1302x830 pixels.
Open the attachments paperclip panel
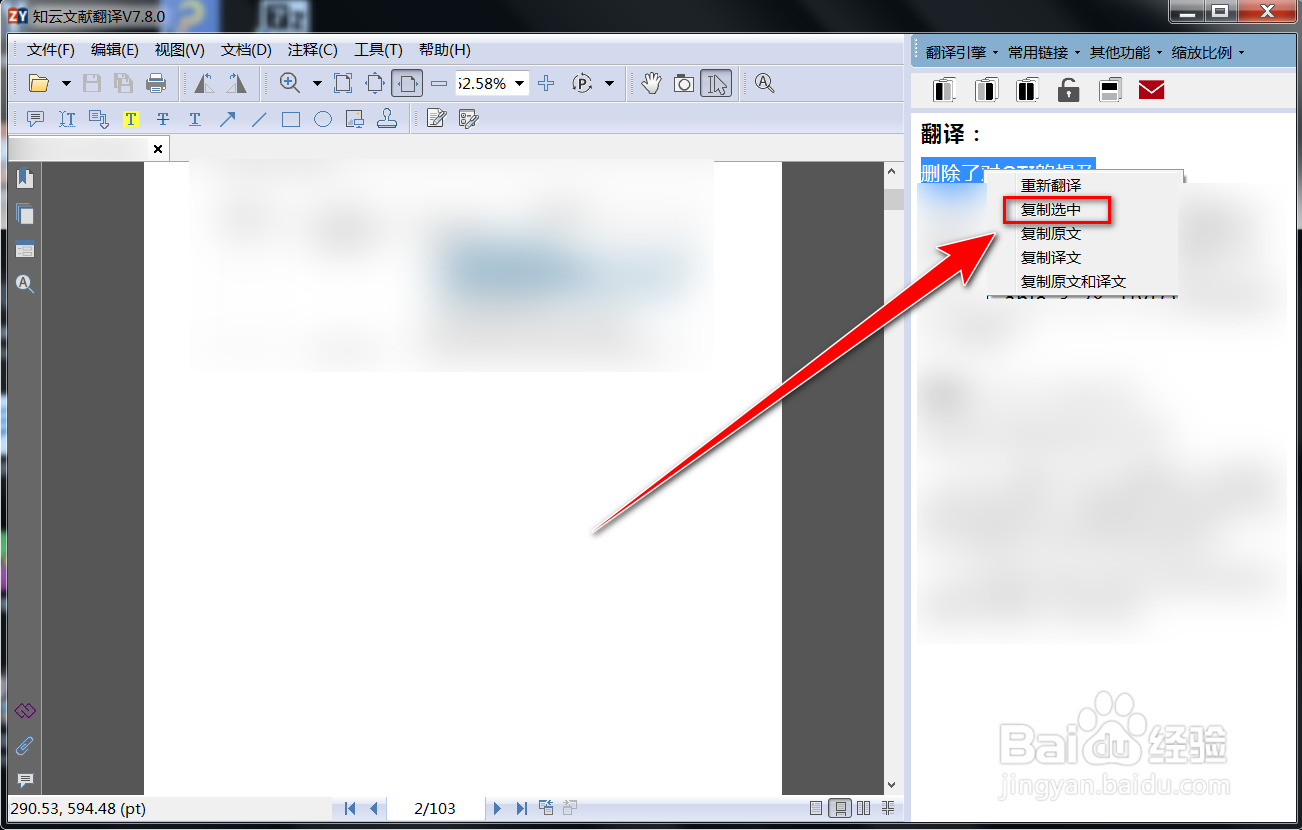(x=25, y=746)
